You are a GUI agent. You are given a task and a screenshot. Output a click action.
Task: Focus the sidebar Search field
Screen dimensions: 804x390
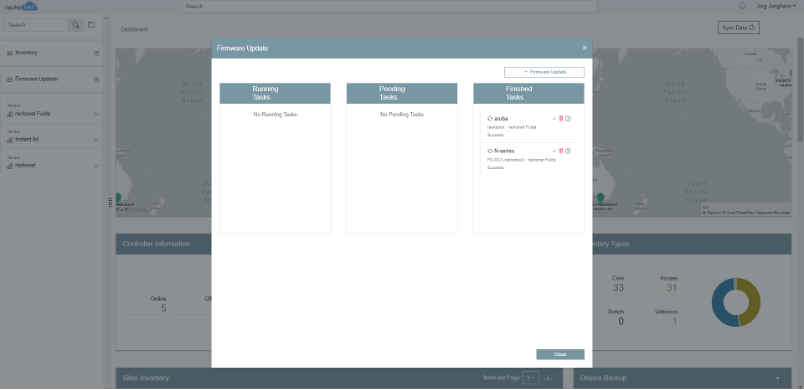pos(36,25)
